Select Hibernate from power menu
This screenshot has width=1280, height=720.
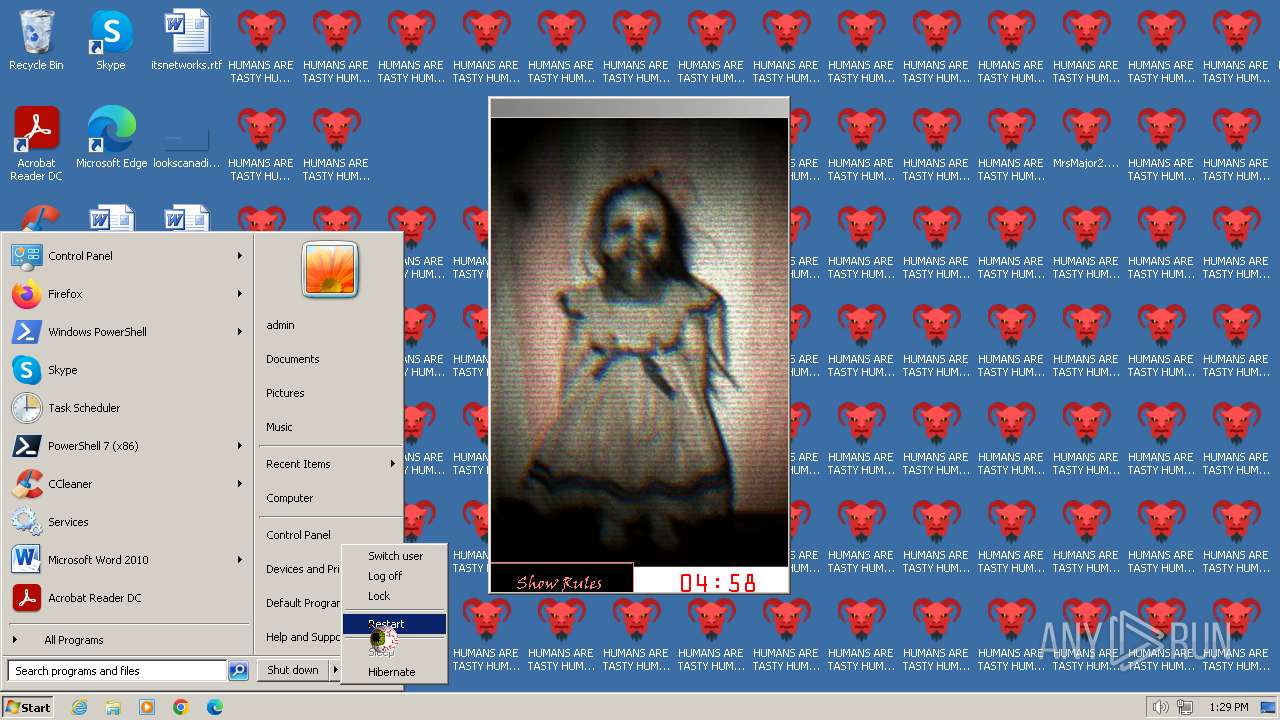coord(394,672)
